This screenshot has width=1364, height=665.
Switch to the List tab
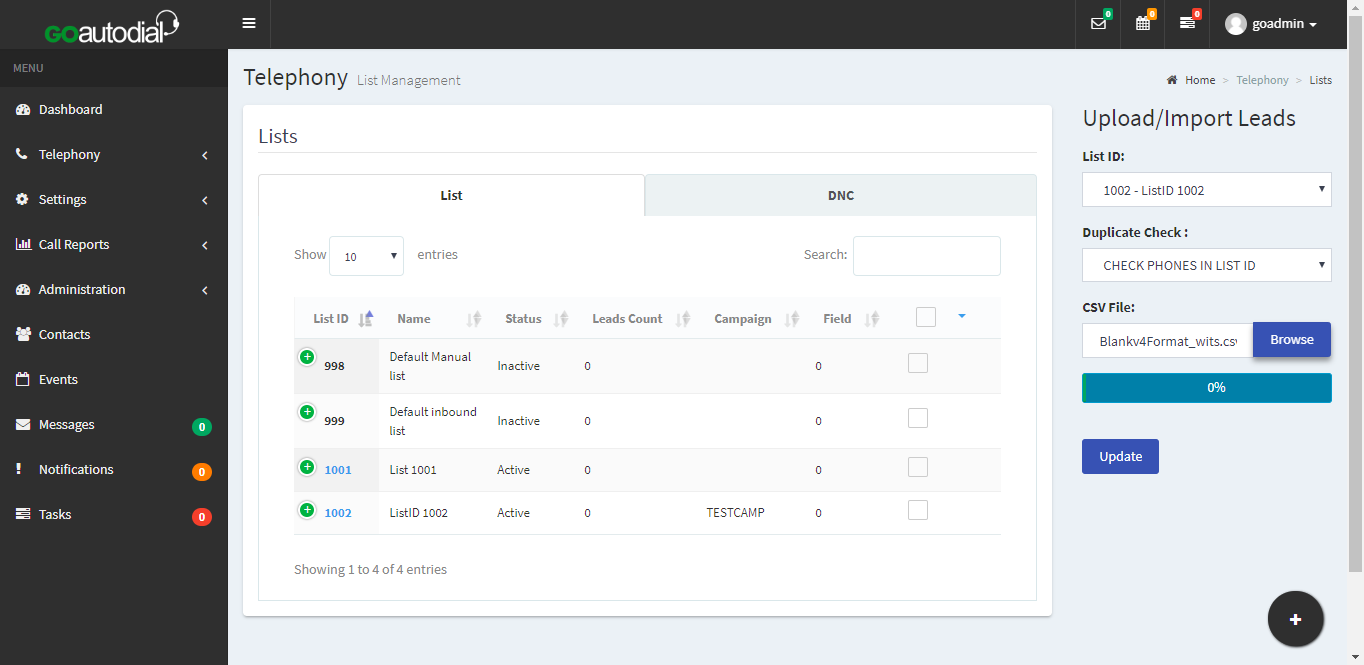452,195
